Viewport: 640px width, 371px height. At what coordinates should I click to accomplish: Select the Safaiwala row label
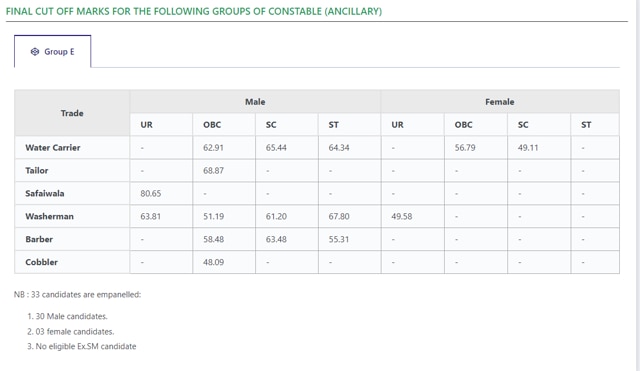point(45,193)
